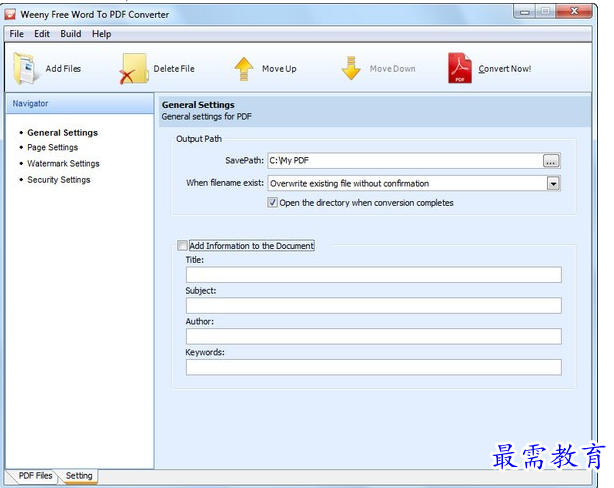Open the Edit menu
Screen dimensions: 614x488
[x=42, y=34]
